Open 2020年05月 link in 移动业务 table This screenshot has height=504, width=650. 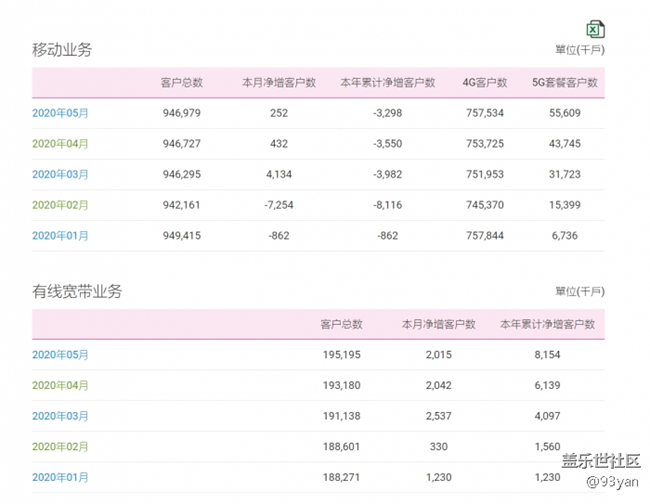[x=60, y=113]
